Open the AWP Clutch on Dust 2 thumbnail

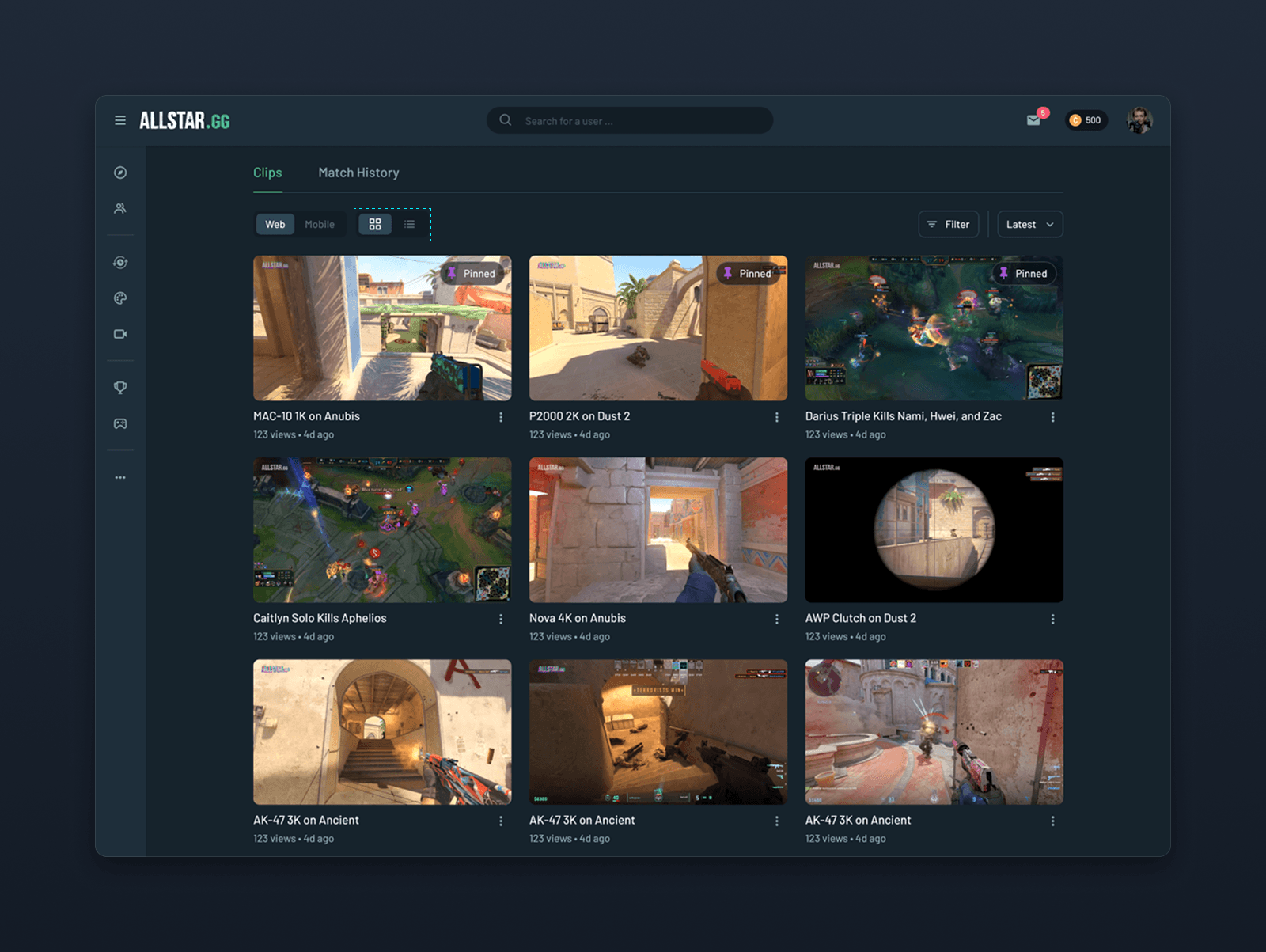(x=934, y=529)
